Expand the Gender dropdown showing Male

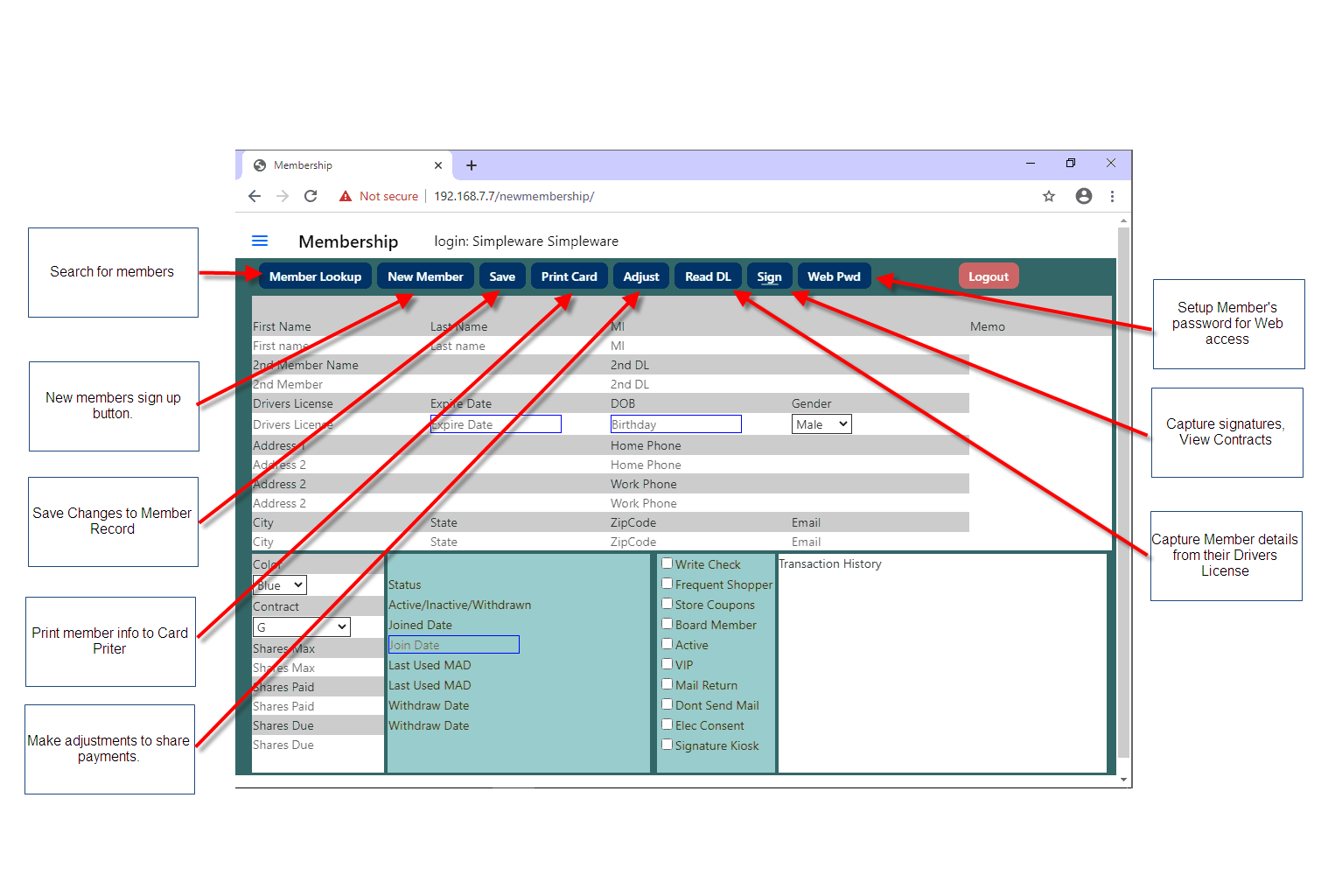[821, 424]
